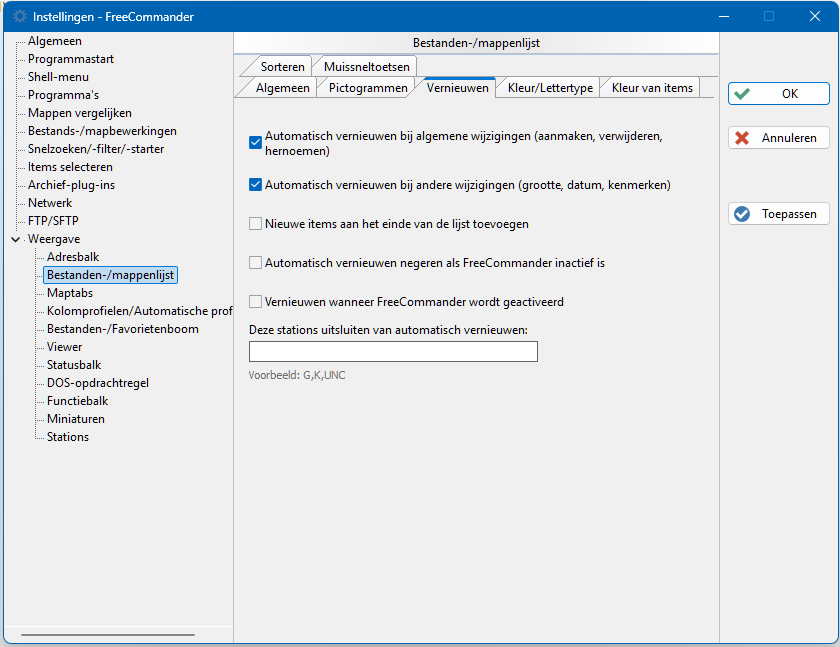This screenshot has width=840, height=647.
Task: Minimize the Instellingen dialog
Action: [x=724, y=16]
